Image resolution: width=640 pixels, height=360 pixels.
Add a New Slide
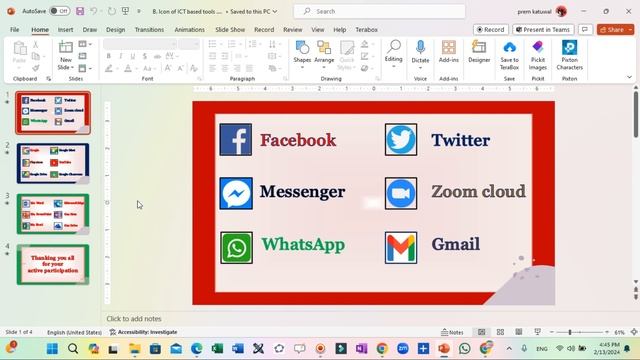65,48
